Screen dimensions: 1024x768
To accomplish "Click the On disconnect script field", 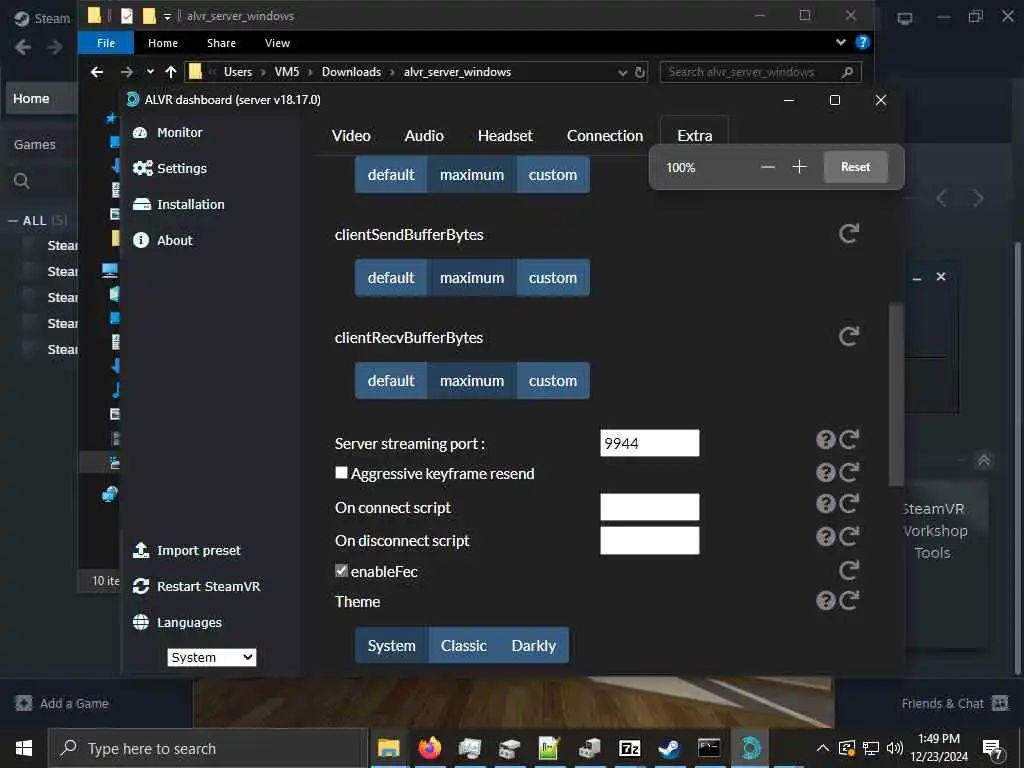I will (649, 541).
